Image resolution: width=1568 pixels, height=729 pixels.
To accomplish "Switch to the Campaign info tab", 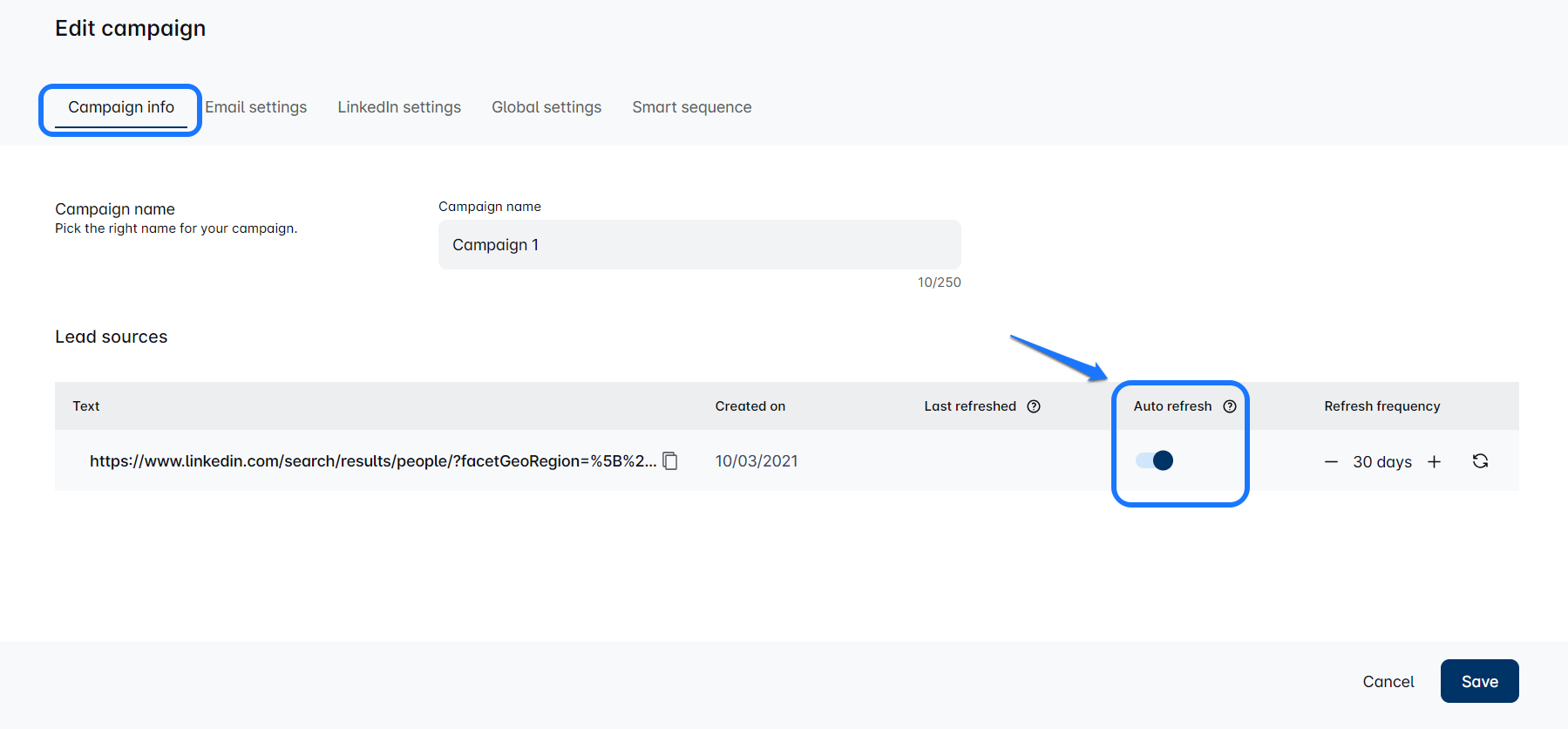I will 121,107.
